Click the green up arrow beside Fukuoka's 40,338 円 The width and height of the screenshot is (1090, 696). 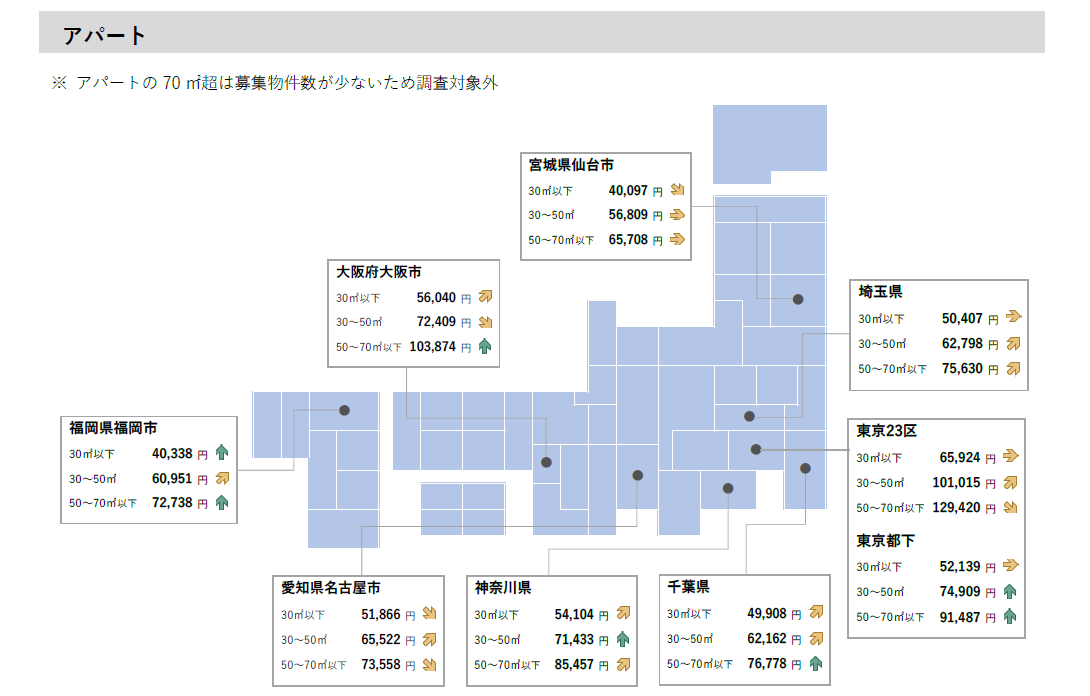(x=221, y=453)
